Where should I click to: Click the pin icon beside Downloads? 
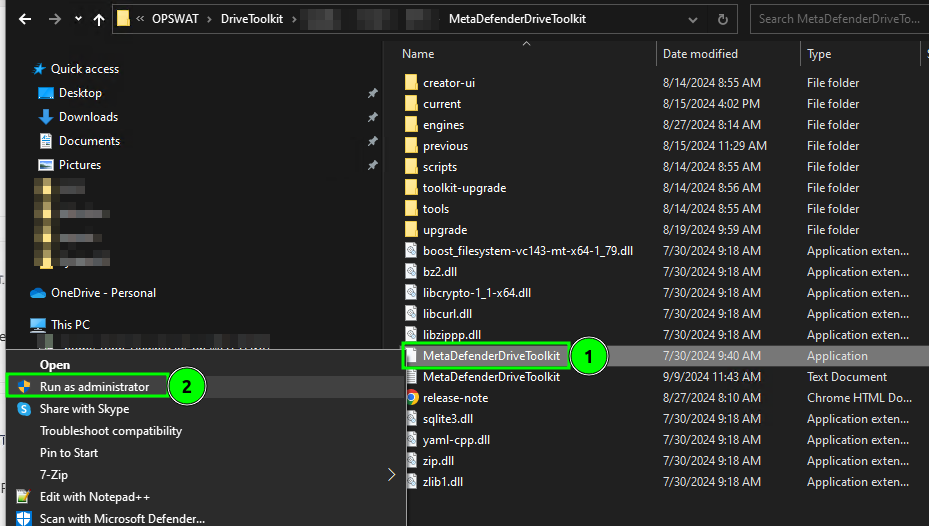click(373, 117)
